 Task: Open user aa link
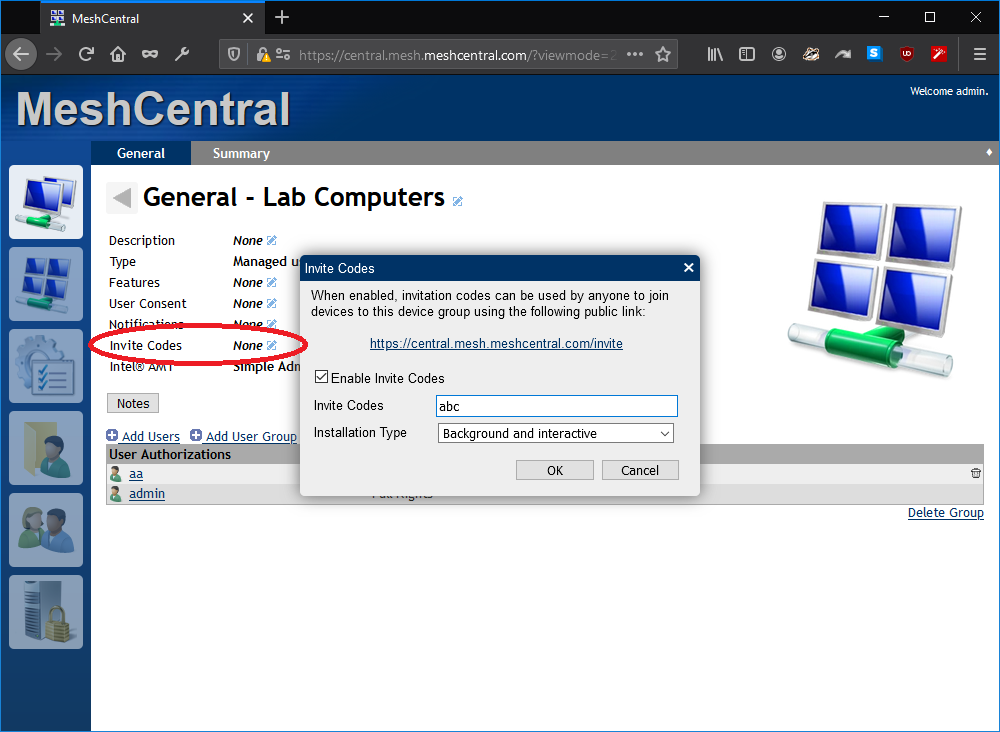coord(136,474)
